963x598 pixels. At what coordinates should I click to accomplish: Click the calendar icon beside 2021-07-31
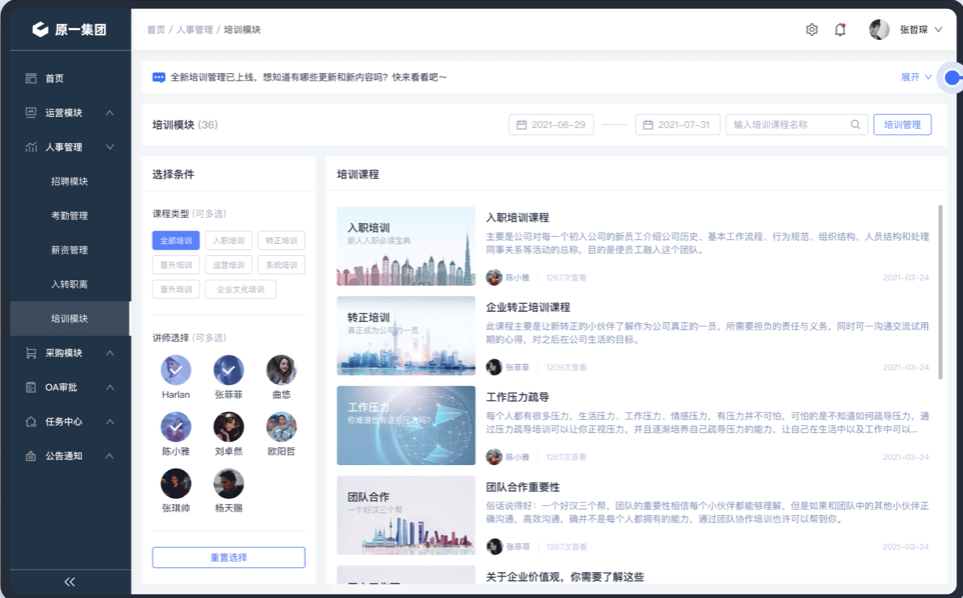[x=648, y=125]
